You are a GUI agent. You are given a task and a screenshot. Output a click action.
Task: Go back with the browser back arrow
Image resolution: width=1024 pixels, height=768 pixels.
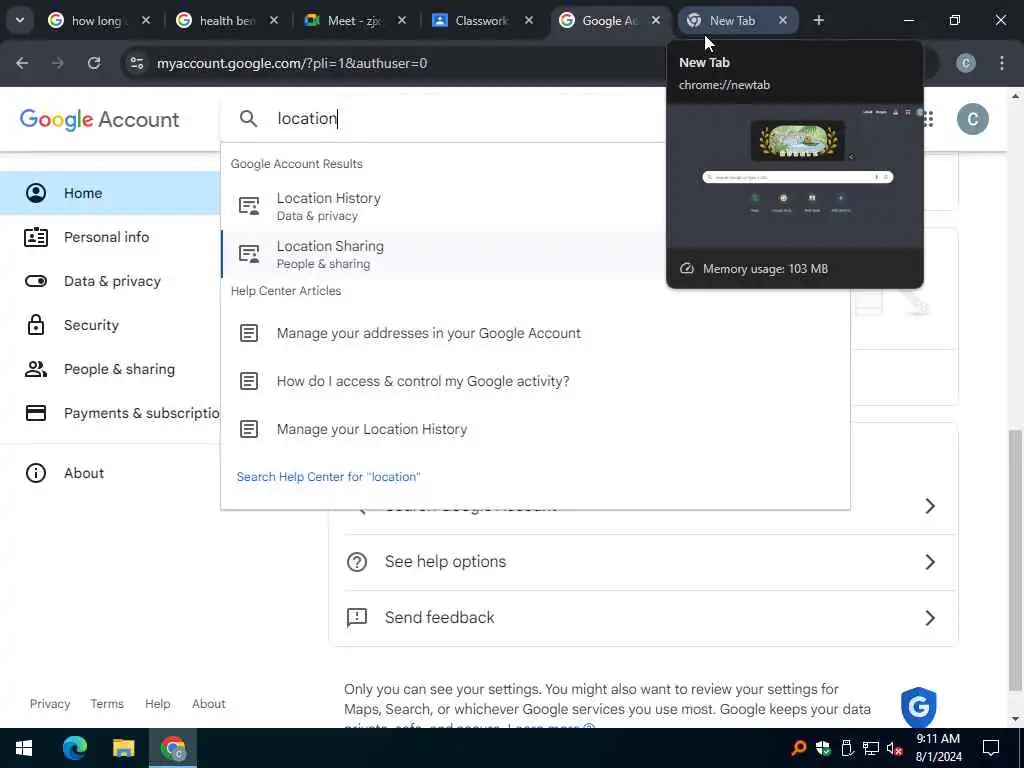pos(22,63)
